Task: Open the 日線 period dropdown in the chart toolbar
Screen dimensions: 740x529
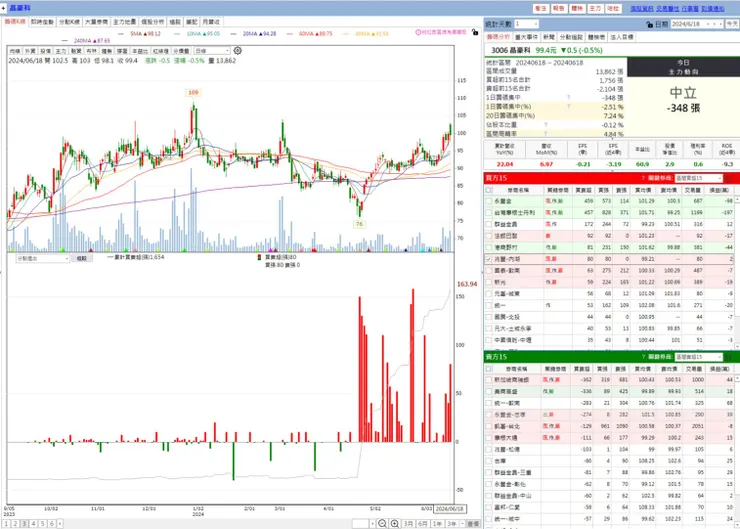Action: 212,50
